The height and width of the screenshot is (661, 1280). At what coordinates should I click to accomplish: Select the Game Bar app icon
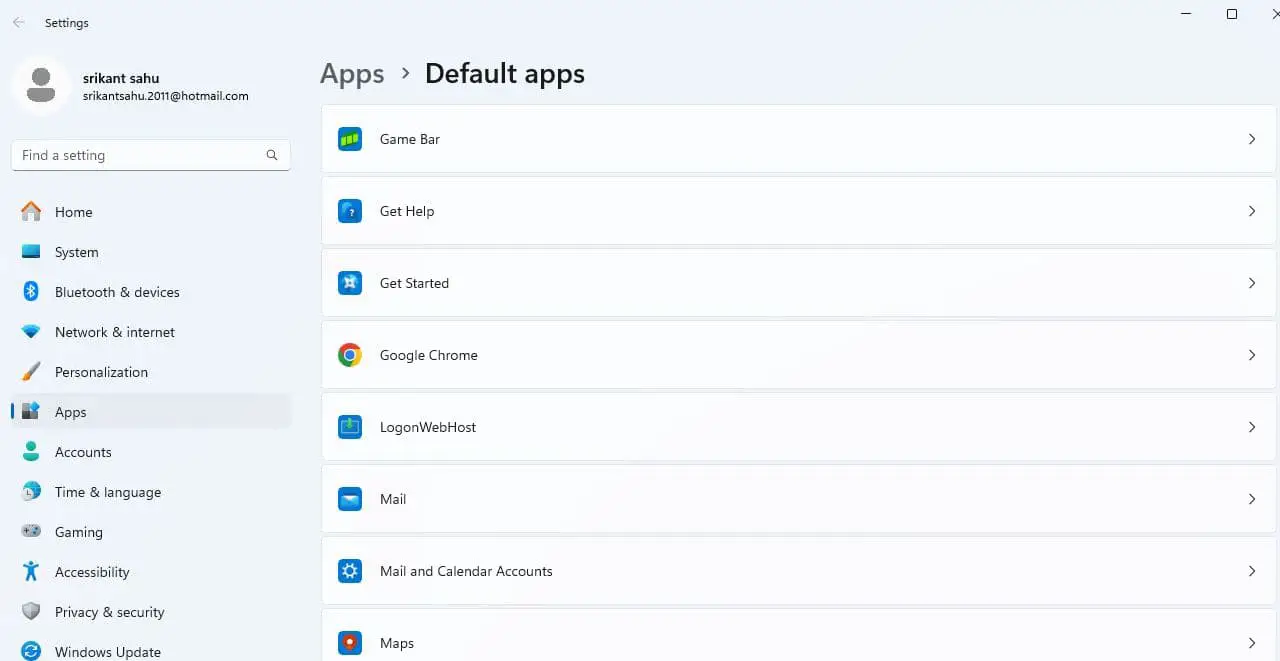click(350, 139)
